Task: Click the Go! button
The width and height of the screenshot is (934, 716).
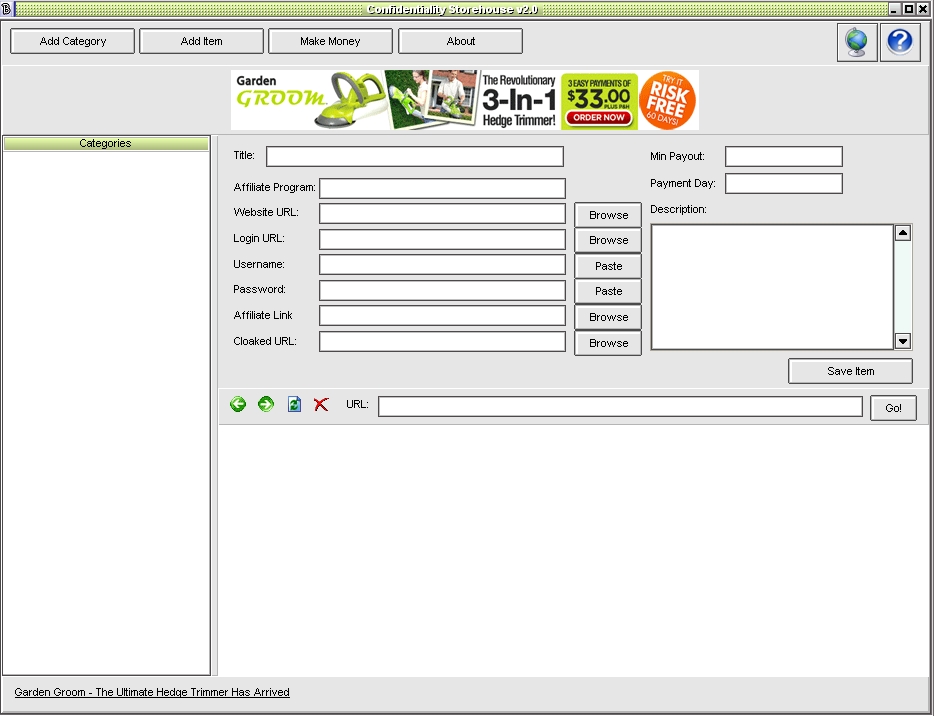Action: coord(893,408)
